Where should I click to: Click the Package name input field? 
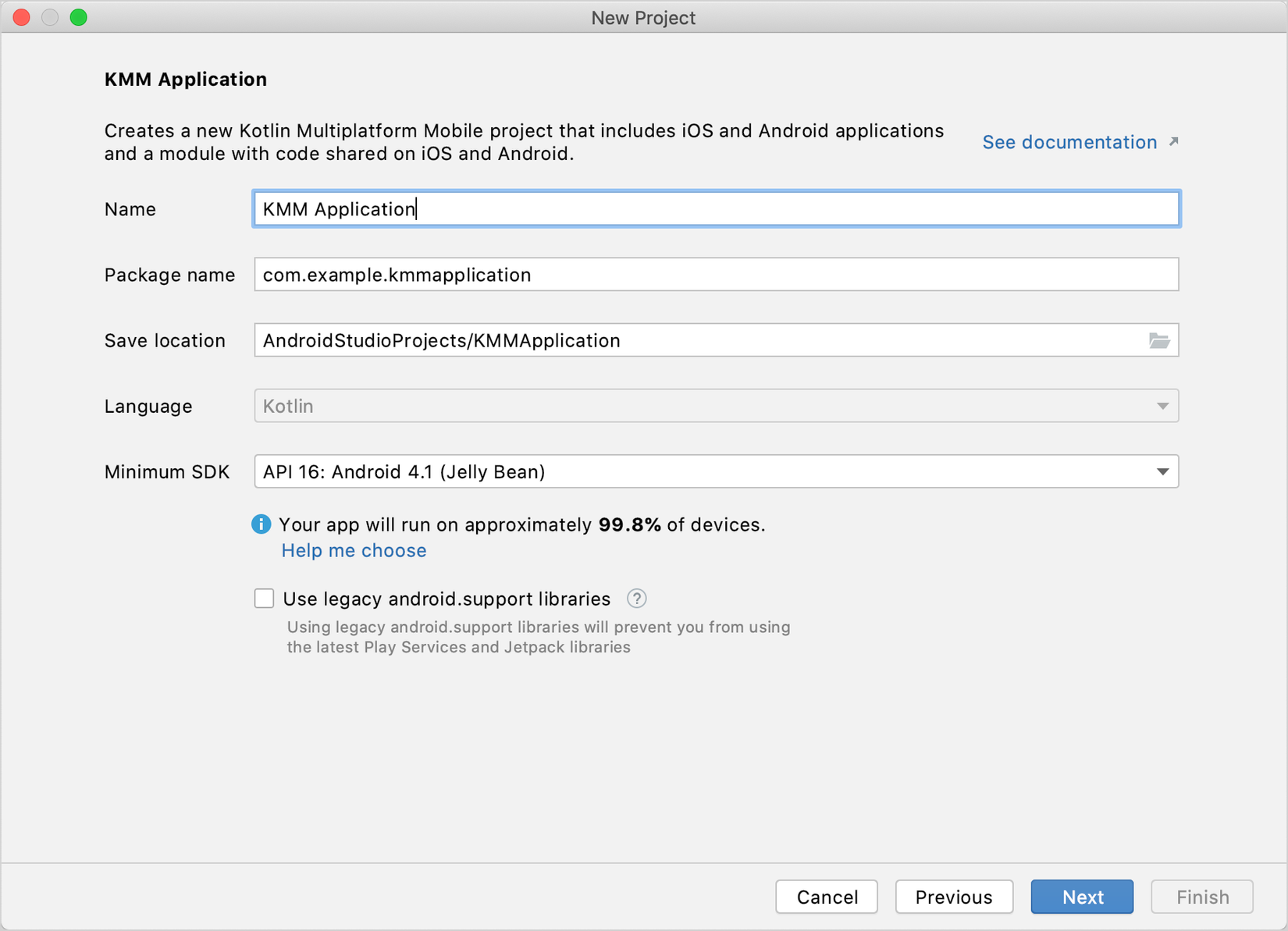click(x=716, y=275)
